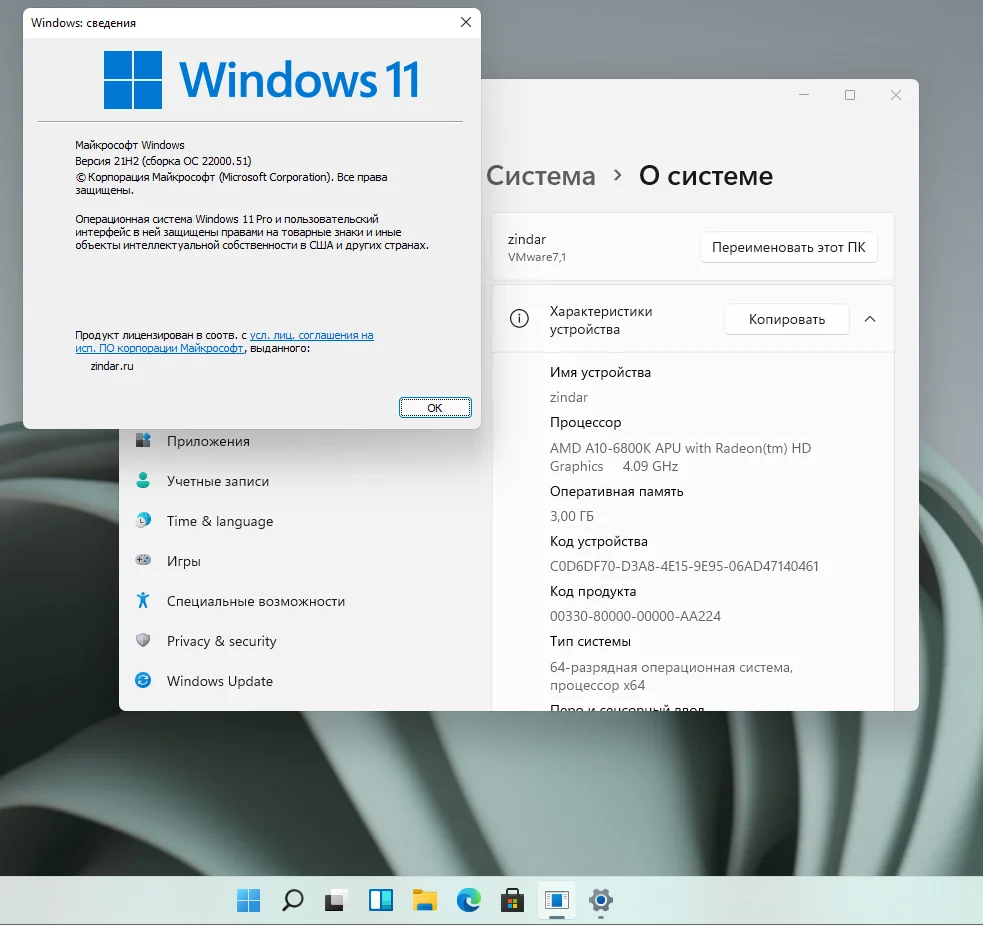Click the Privacy & security shield icon
Screen dimensions: 983x925
[x=144, y=641]
